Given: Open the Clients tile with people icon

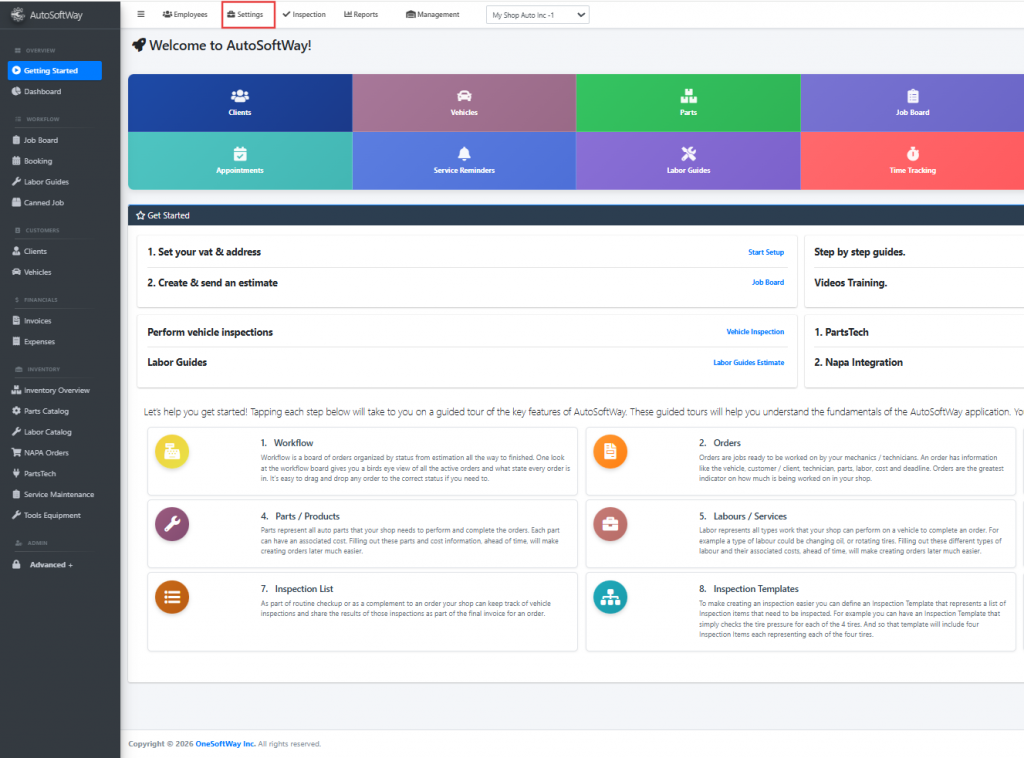Looking at the screenshot, I should point(240,102).
